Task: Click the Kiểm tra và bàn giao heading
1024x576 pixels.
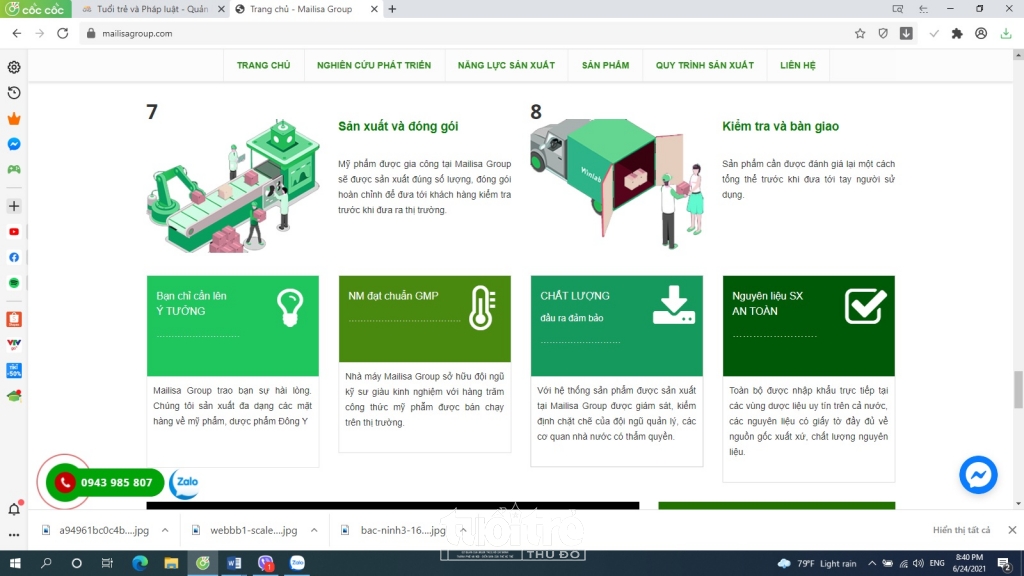Action: click(780, 126)
